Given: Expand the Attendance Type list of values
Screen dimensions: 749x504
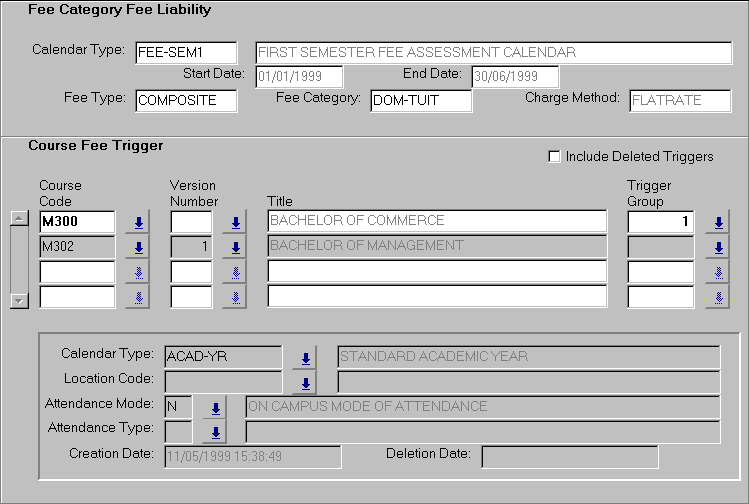Looking at the screenshot, I should 215,432.
